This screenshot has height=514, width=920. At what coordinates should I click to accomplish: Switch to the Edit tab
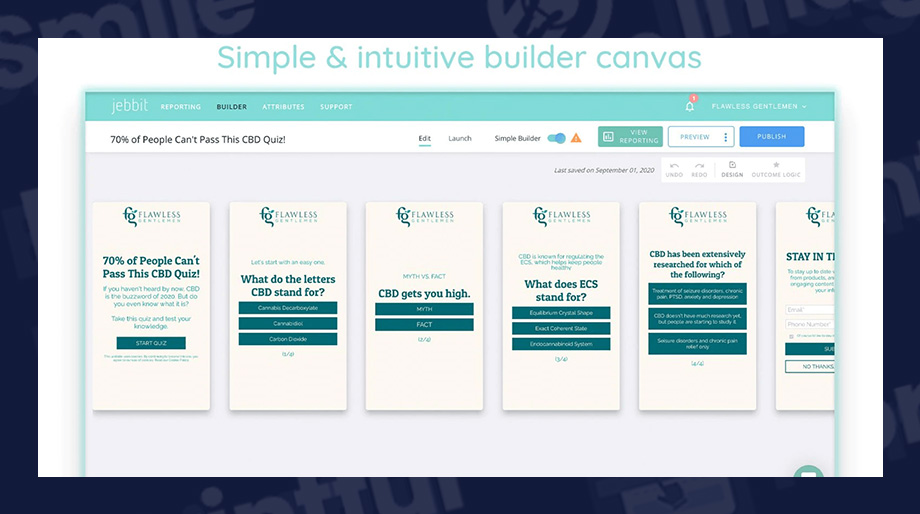425,138
